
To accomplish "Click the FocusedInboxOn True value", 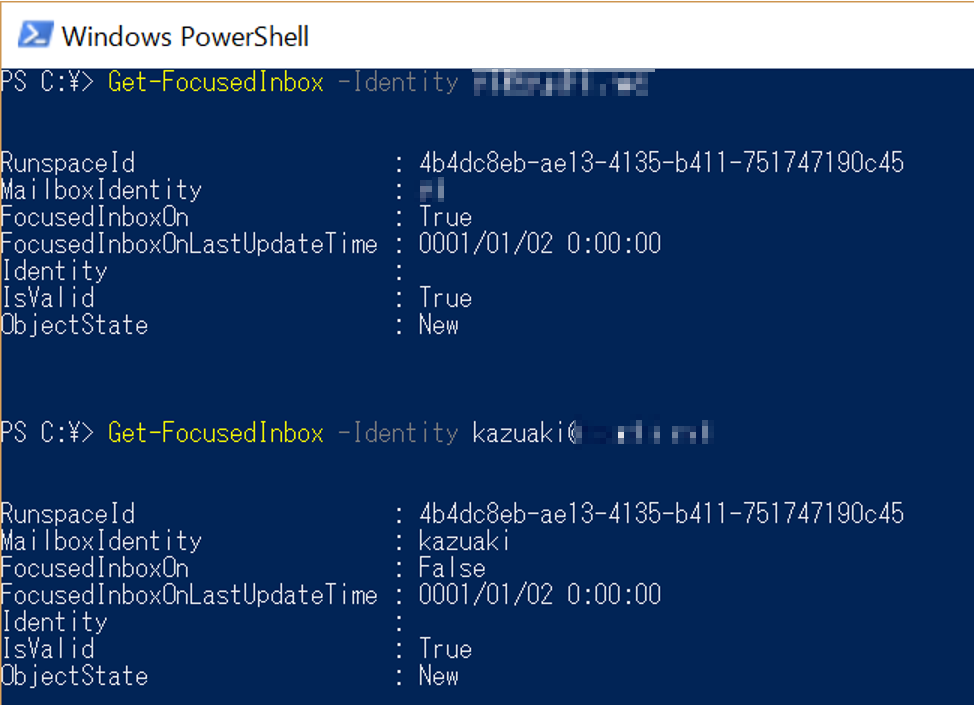I will 445,217.
